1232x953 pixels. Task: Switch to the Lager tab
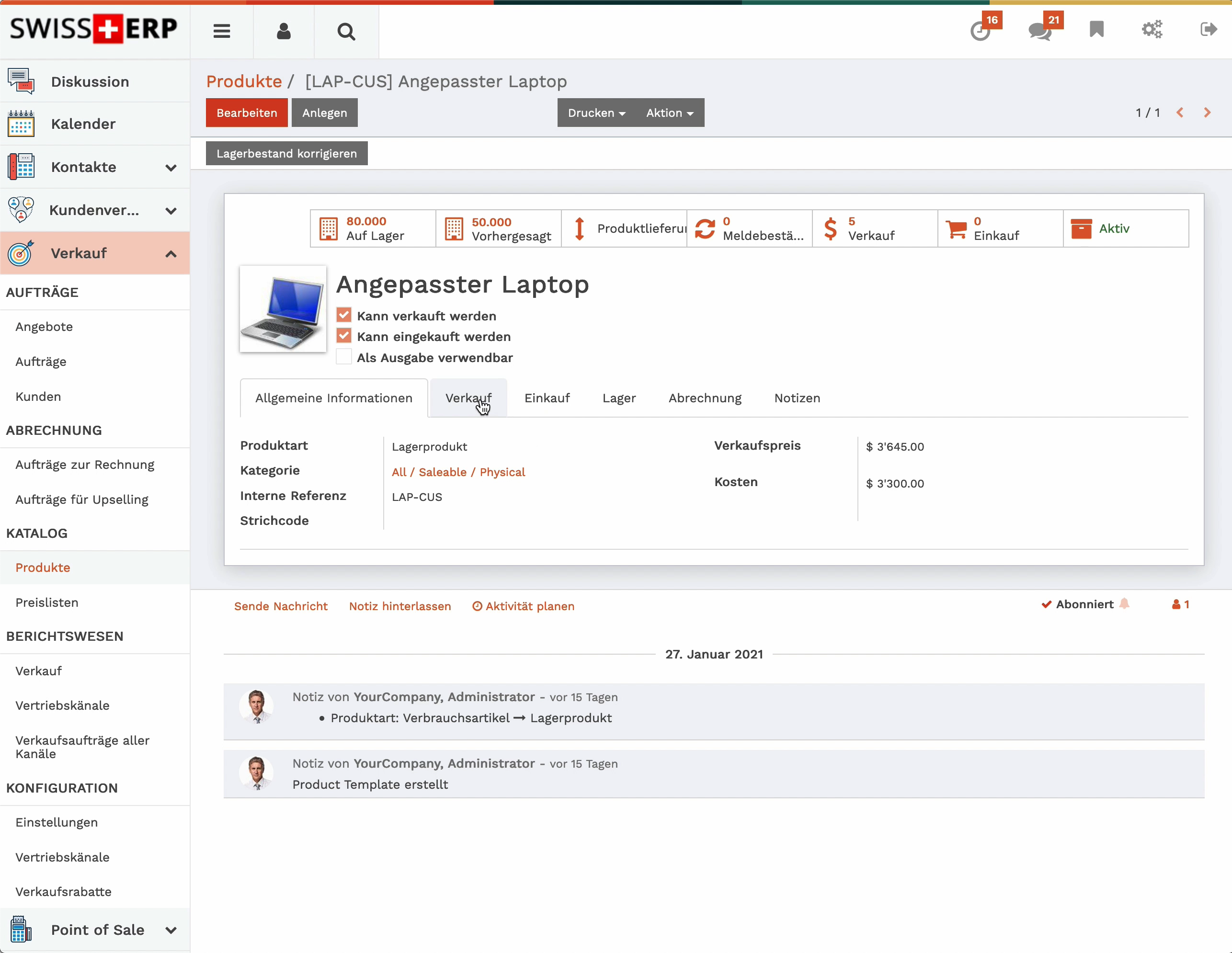point(619,398)
